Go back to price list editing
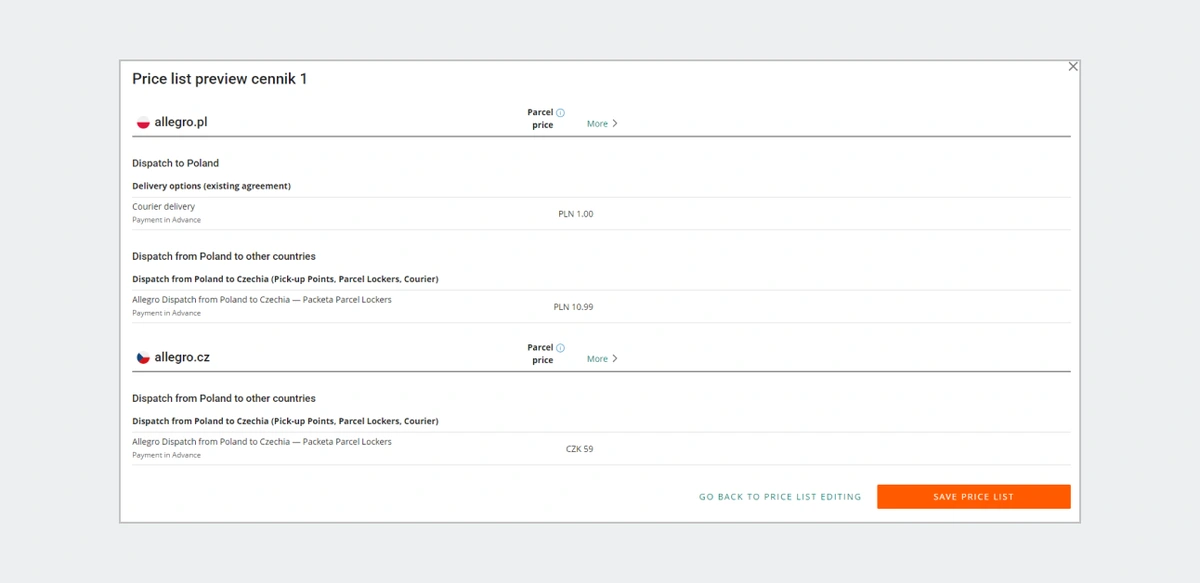The height and width of the screenshot is (583, 1200). click(x=780, y=497)
